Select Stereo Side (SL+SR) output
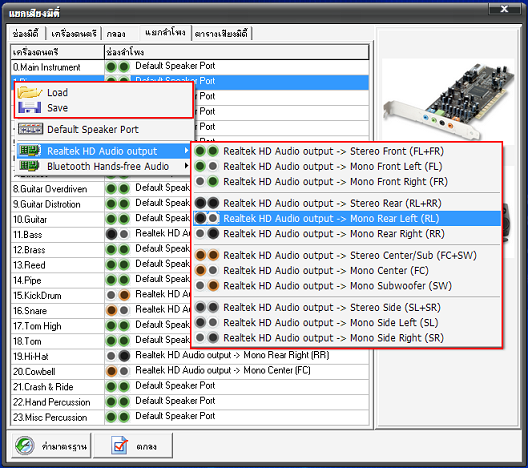Screen dimensions: 528x468 (347, 307)
